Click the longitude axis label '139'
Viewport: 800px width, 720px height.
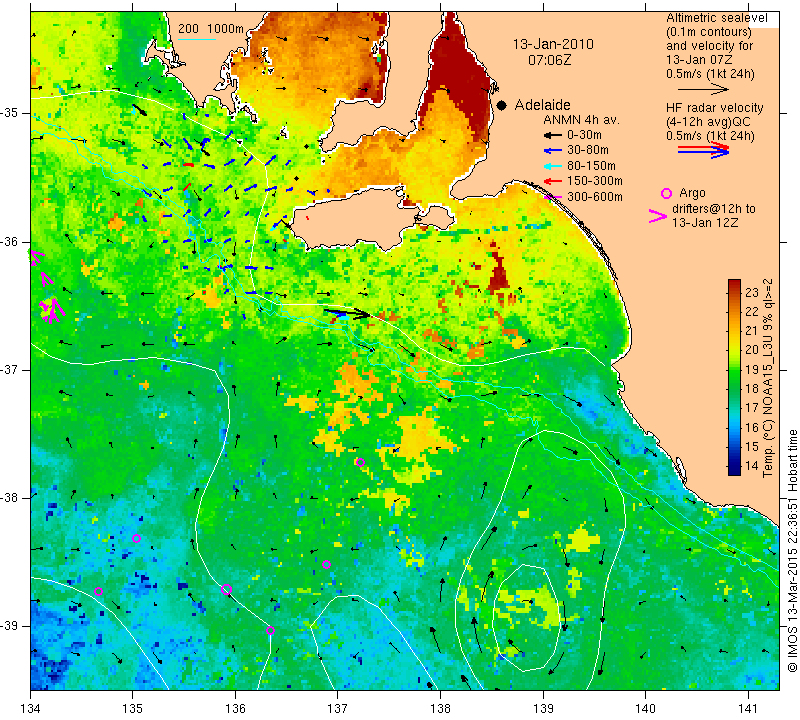[x=543, y=709]
